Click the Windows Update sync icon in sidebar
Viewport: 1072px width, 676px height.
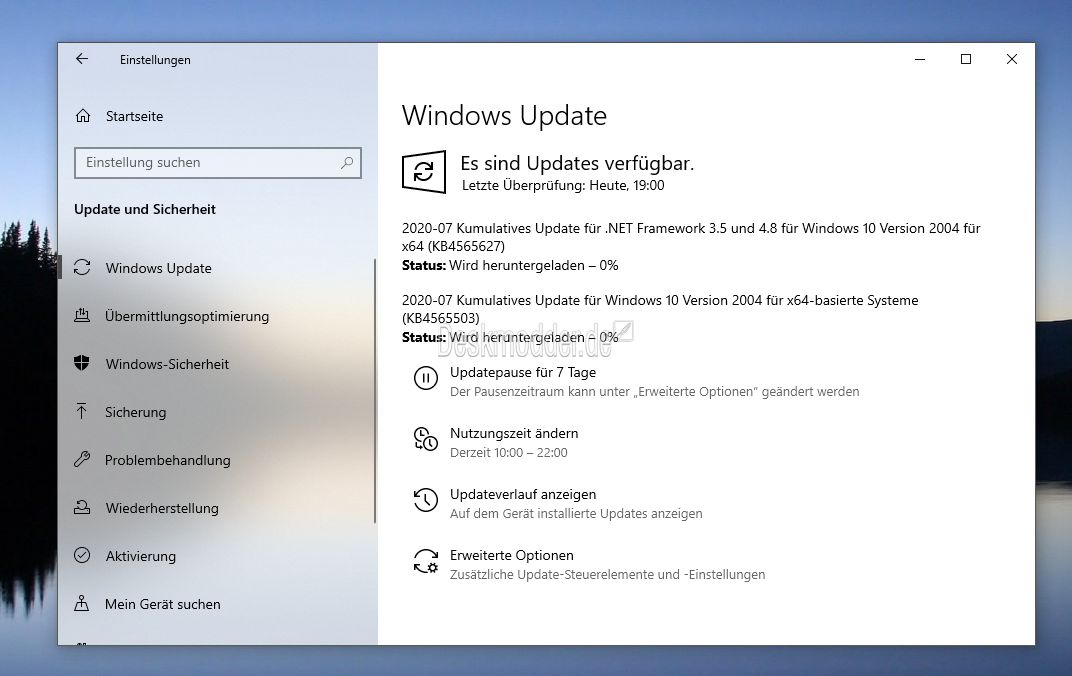[82, 268]
